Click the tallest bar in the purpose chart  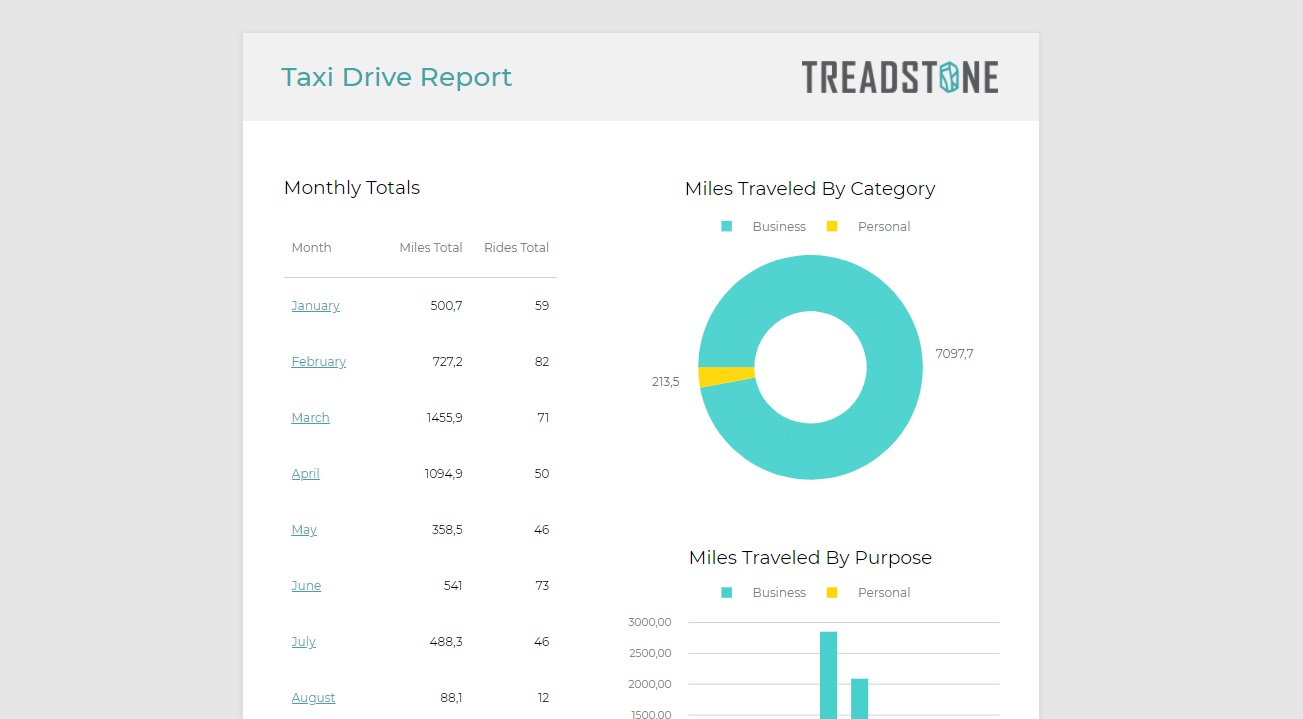point(828,675)
